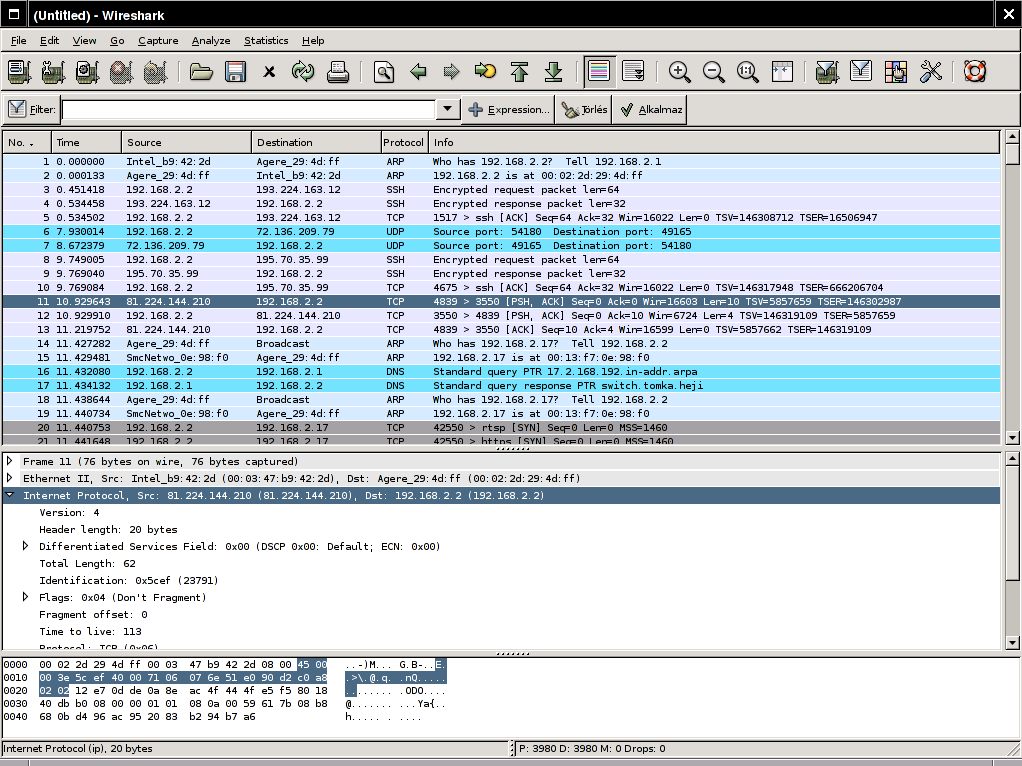1022x766 pixels.
Task: Click the Save capture file icon
Action: coord(235,72)
